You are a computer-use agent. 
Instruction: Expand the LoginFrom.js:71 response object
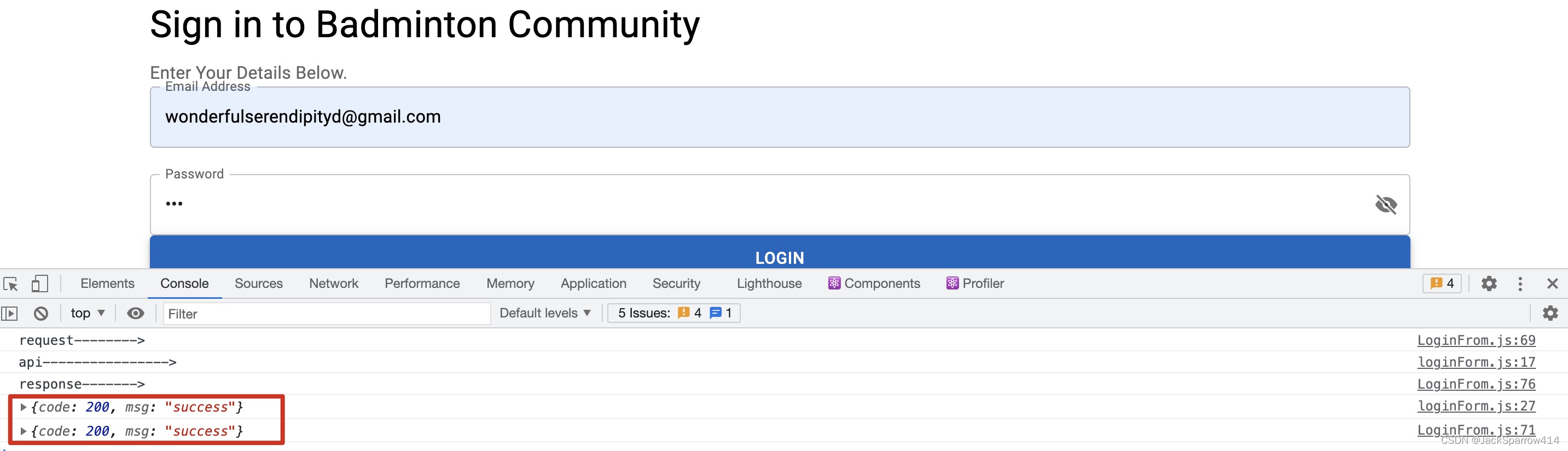(23, 431)
